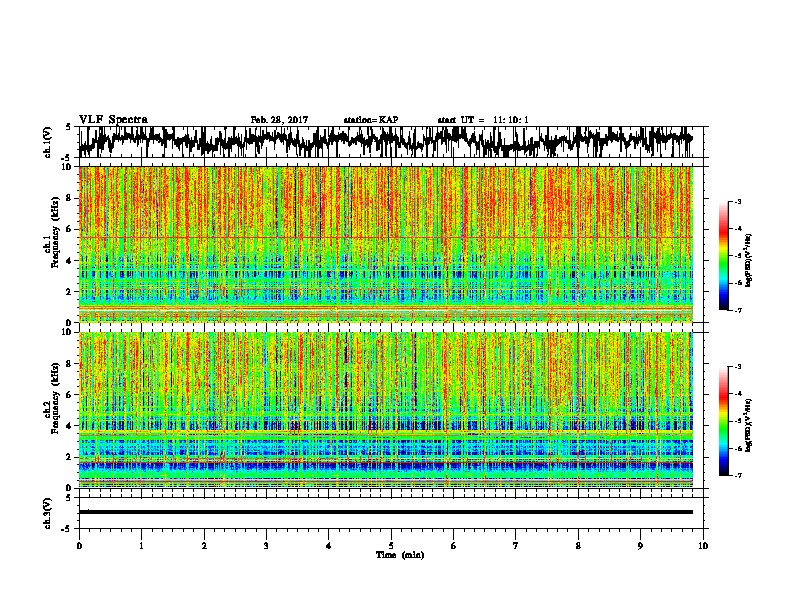Image resolution: width=792 pixels, height=612 pixels.
Task: Click the "VLF Spectra" plot title
Action: (x=113, y=120)
